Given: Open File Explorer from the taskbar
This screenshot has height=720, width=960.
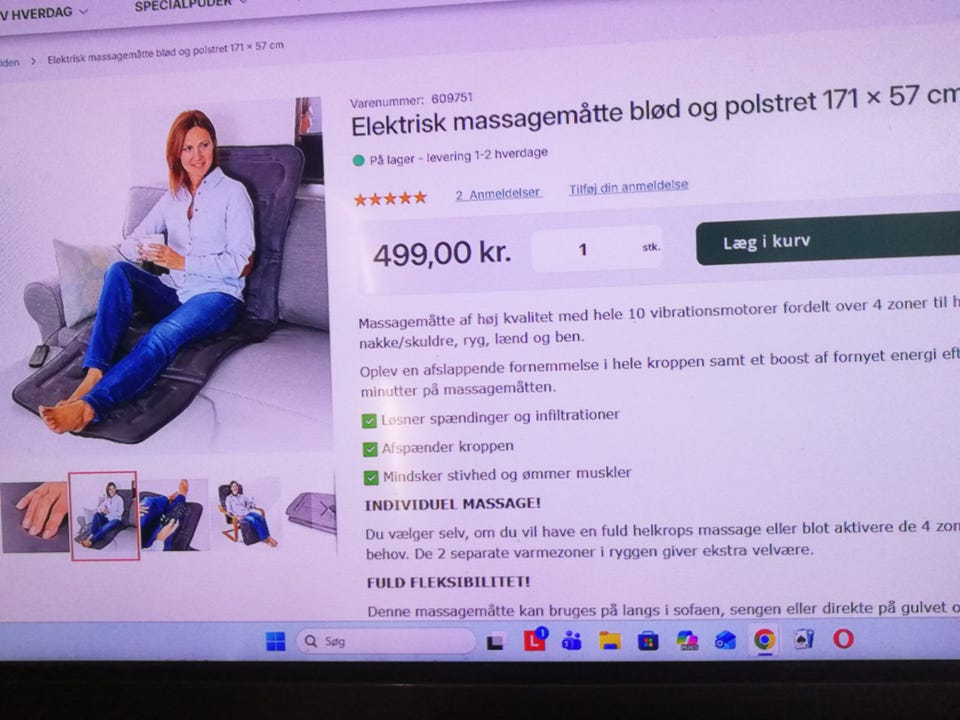Looking at the screenshot, I should 610,641.
